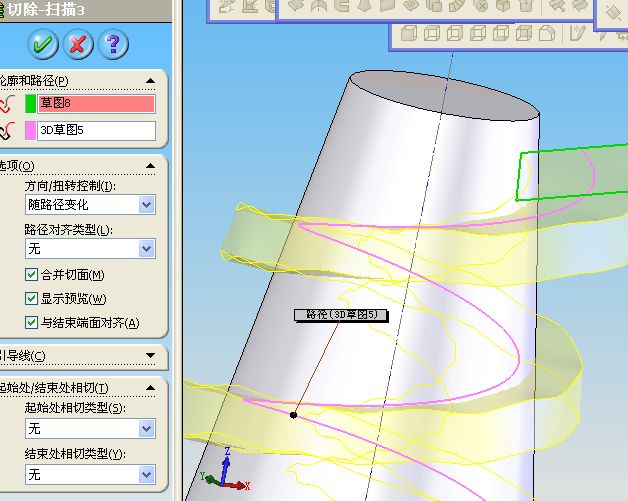Click the black path point on the helix
628x501 pixels.
point(293,415)
